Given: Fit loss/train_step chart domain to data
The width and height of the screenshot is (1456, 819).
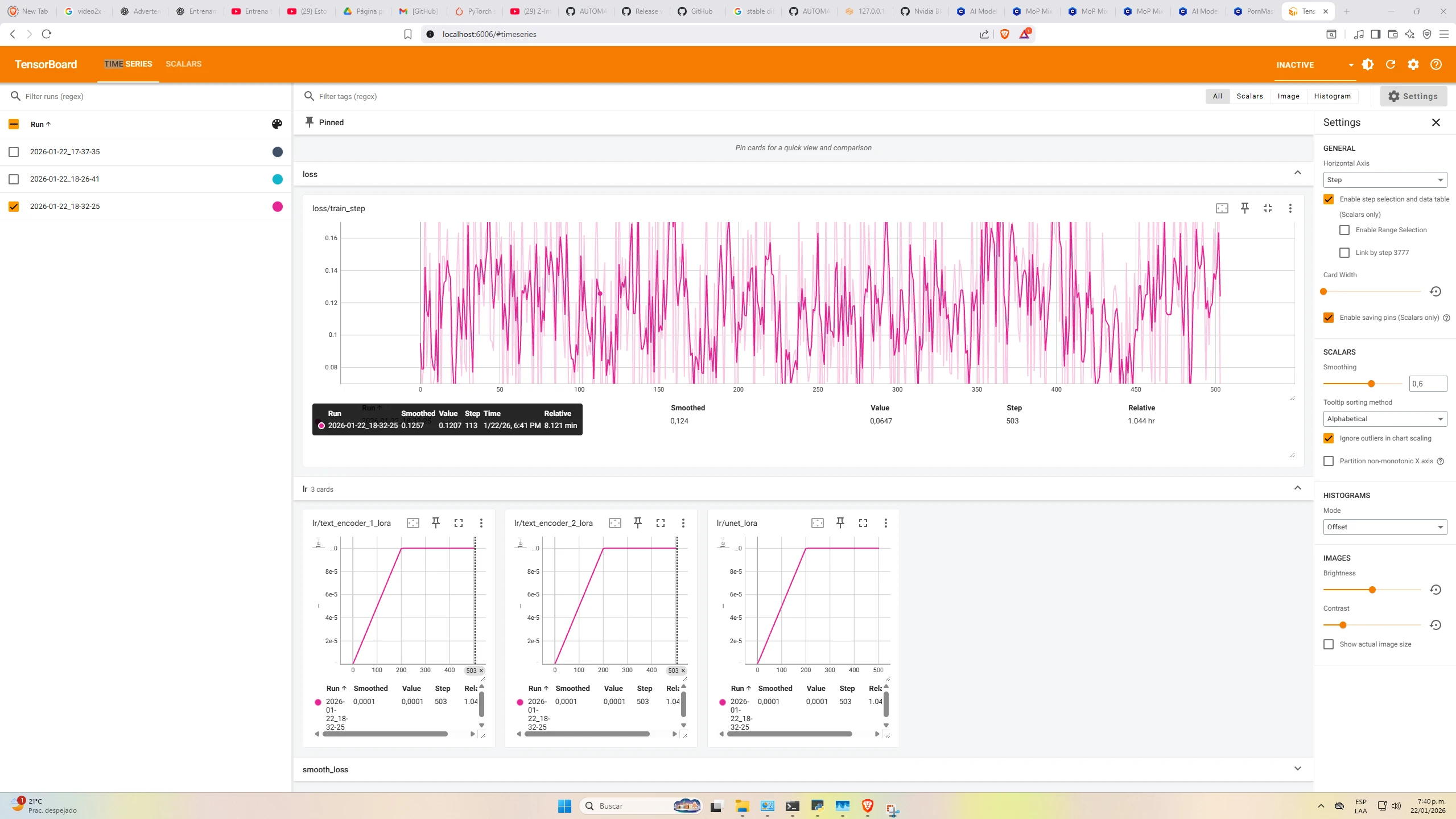Looking at the screenshot, I should [1222, 208].
